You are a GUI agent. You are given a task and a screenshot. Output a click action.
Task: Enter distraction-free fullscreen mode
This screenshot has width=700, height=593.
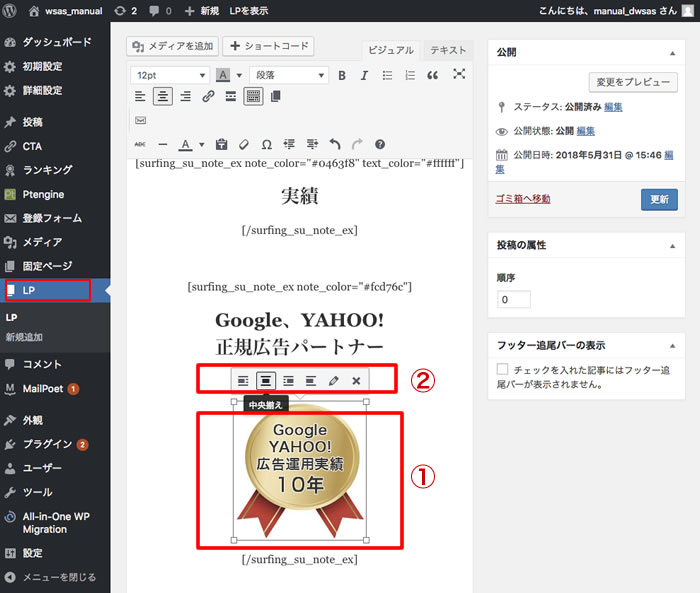[459, 75]
